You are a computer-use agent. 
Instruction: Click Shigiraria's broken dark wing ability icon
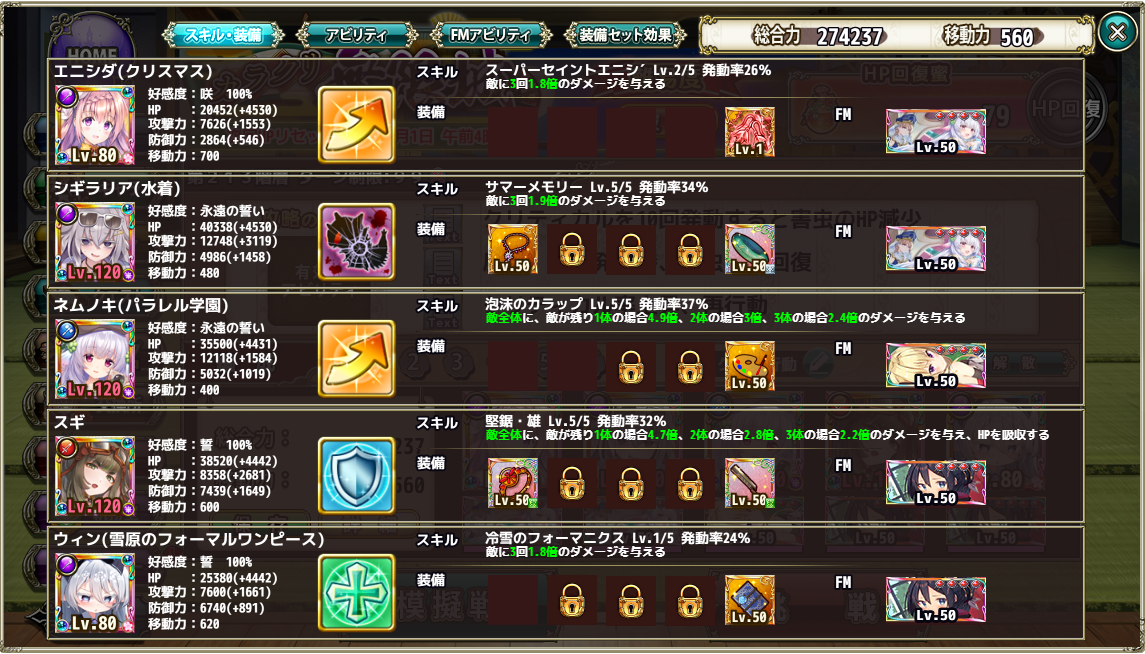pos(356,242)
